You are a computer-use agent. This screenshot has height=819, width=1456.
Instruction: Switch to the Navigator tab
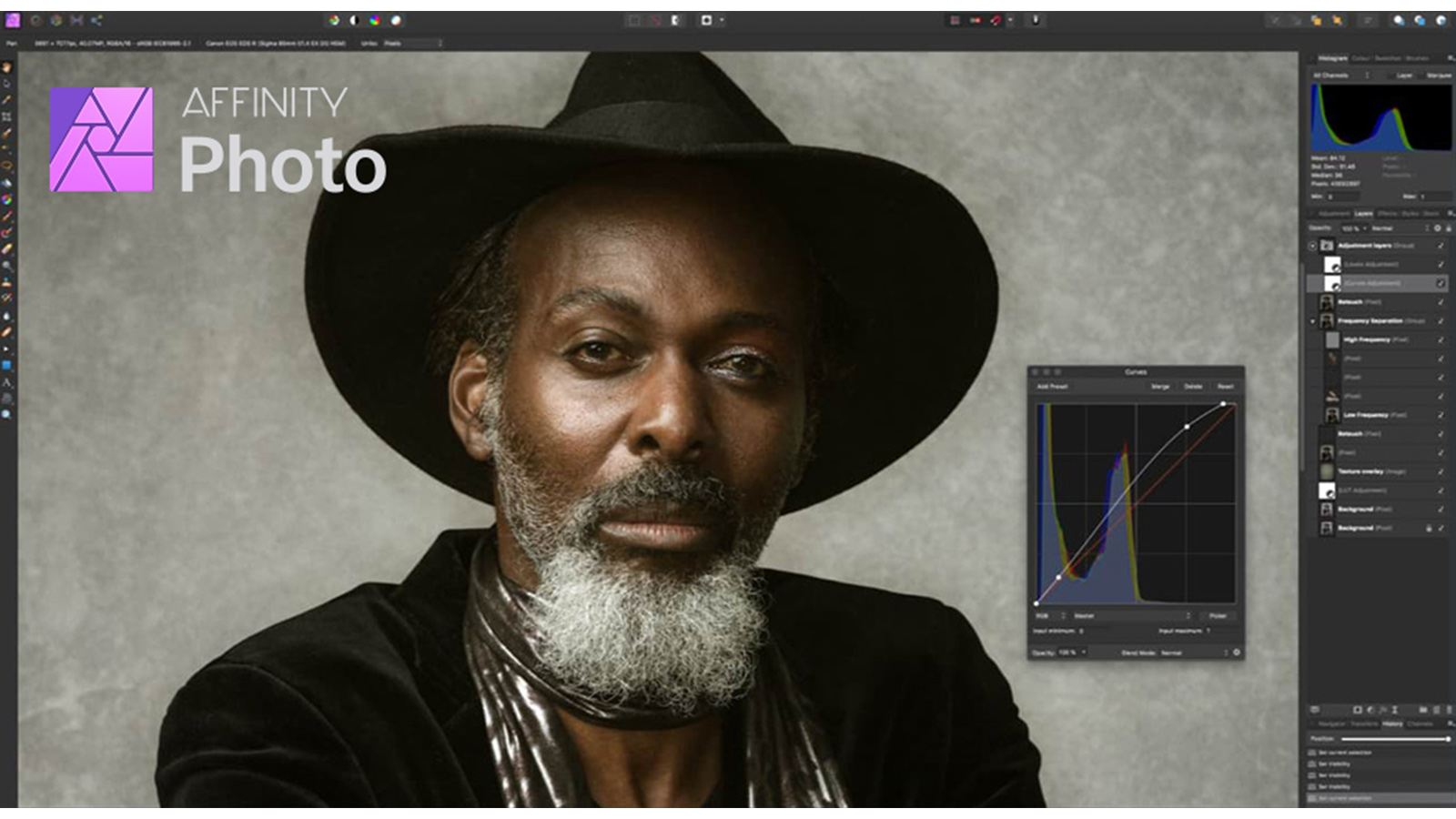point(1330,724)
